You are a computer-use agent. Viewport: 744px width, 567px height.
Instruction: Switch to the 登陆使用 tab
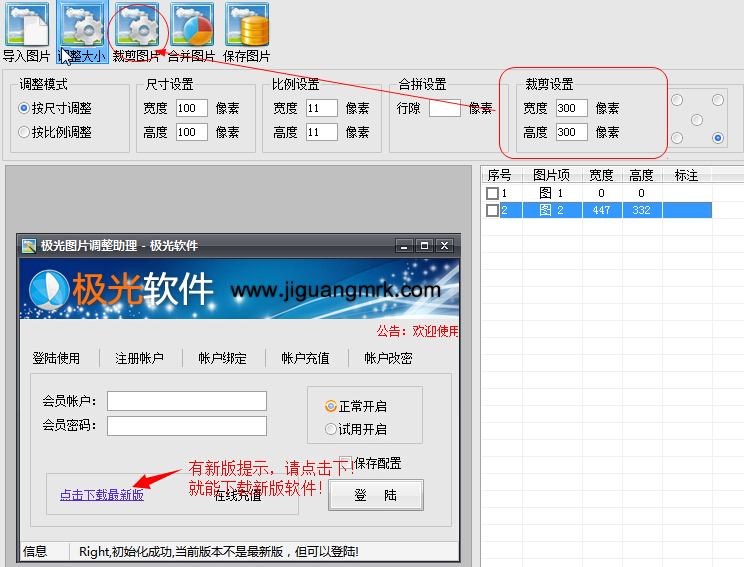click(x=56, y=358)
